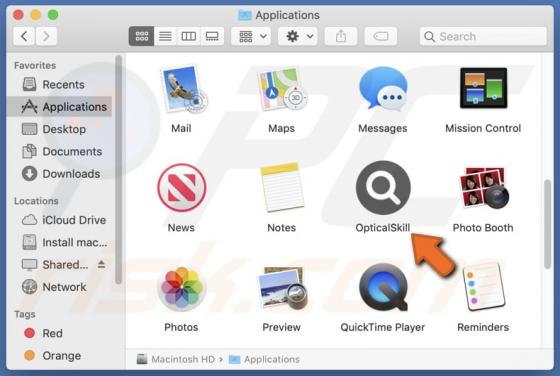The height and width of the screenshot is (376, 560).
Task: Open iCloud Drive in the sidebar
Action: 59,220
